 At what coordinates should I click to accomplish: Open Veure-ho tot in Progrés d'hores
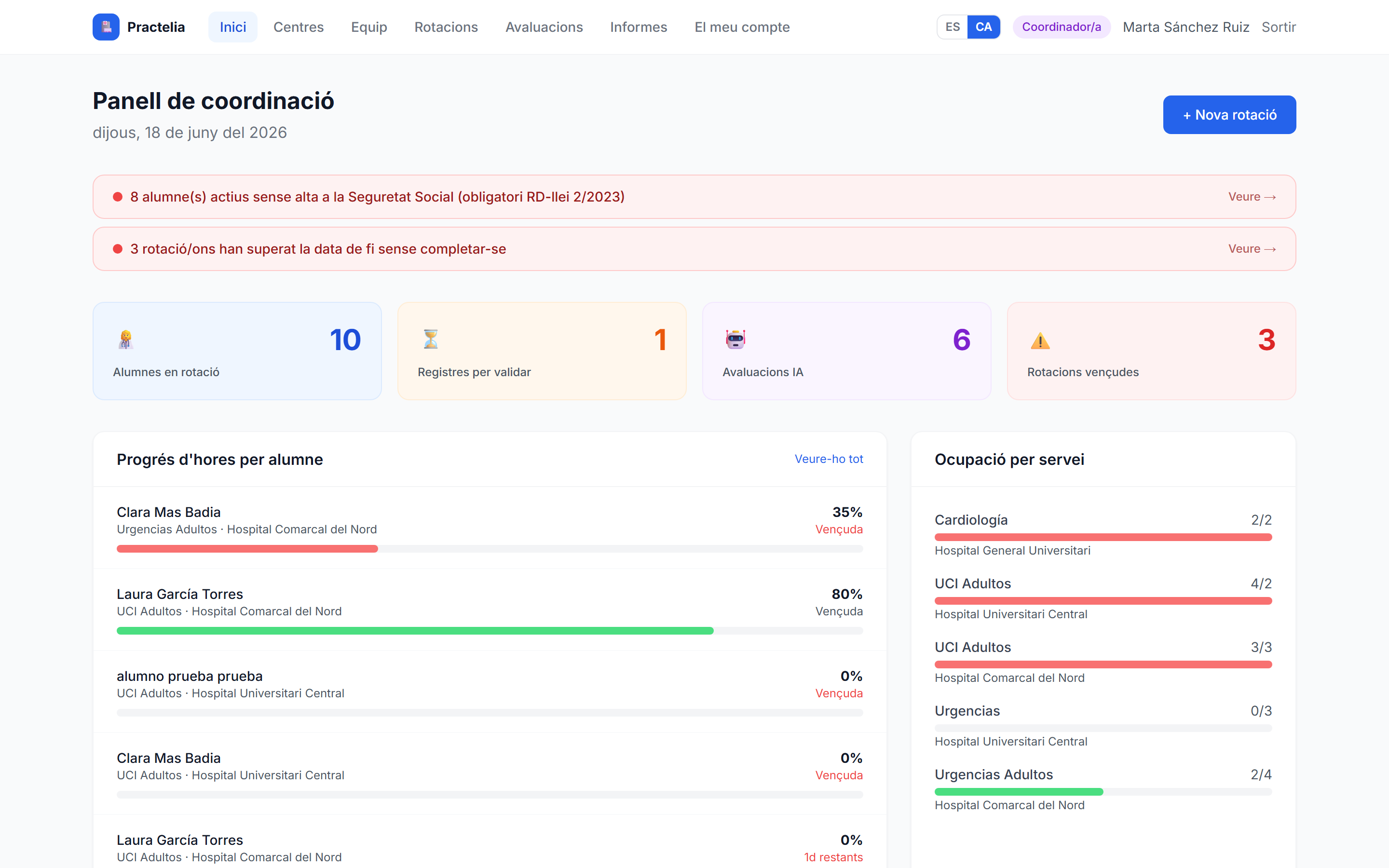[x=828, y=459]
